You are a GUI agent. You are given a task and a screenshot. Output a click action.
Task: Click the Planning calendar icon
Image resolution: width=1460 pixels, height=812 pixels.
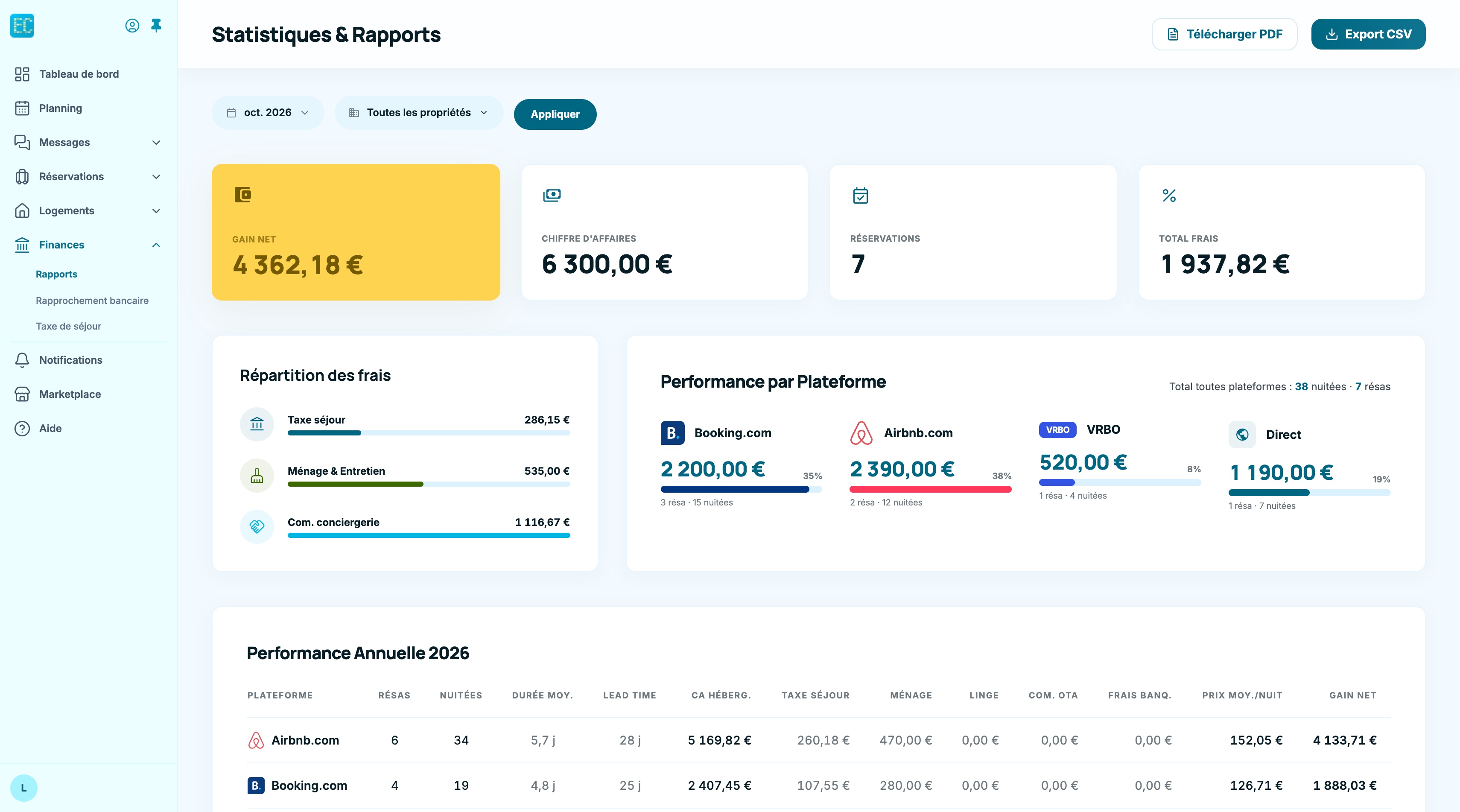click(22, 108)
